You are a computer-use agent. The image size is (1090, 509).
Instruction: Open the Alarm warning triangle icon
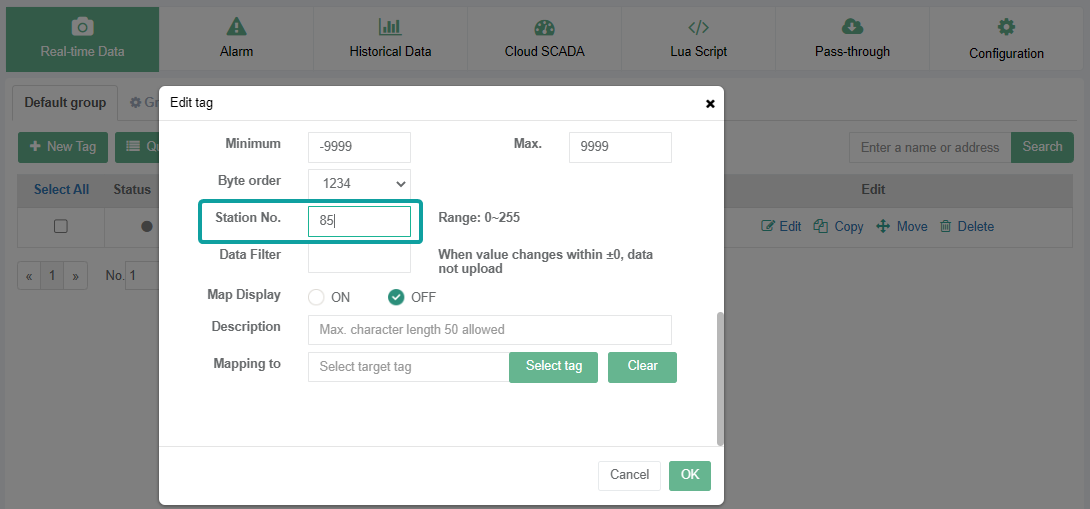[x=236, y=27]
